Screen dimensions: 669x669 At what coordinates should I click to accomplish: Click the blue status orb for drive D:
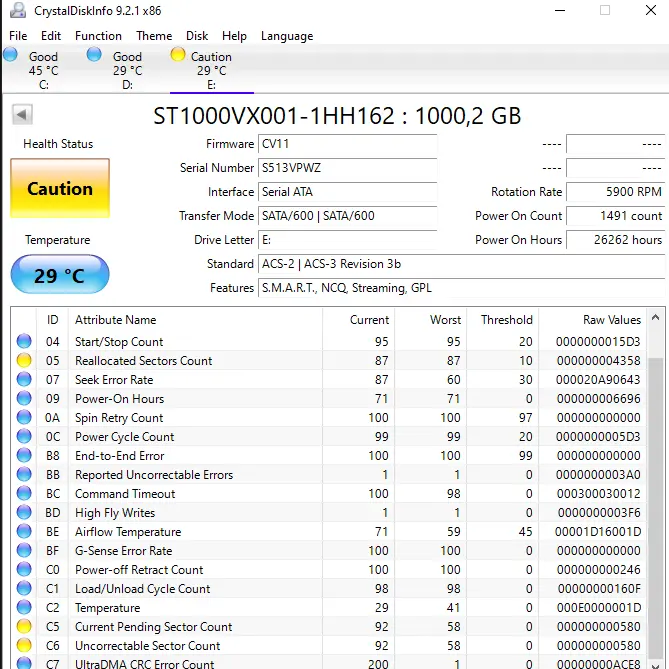pyautogui.click(x=94, y=55)
